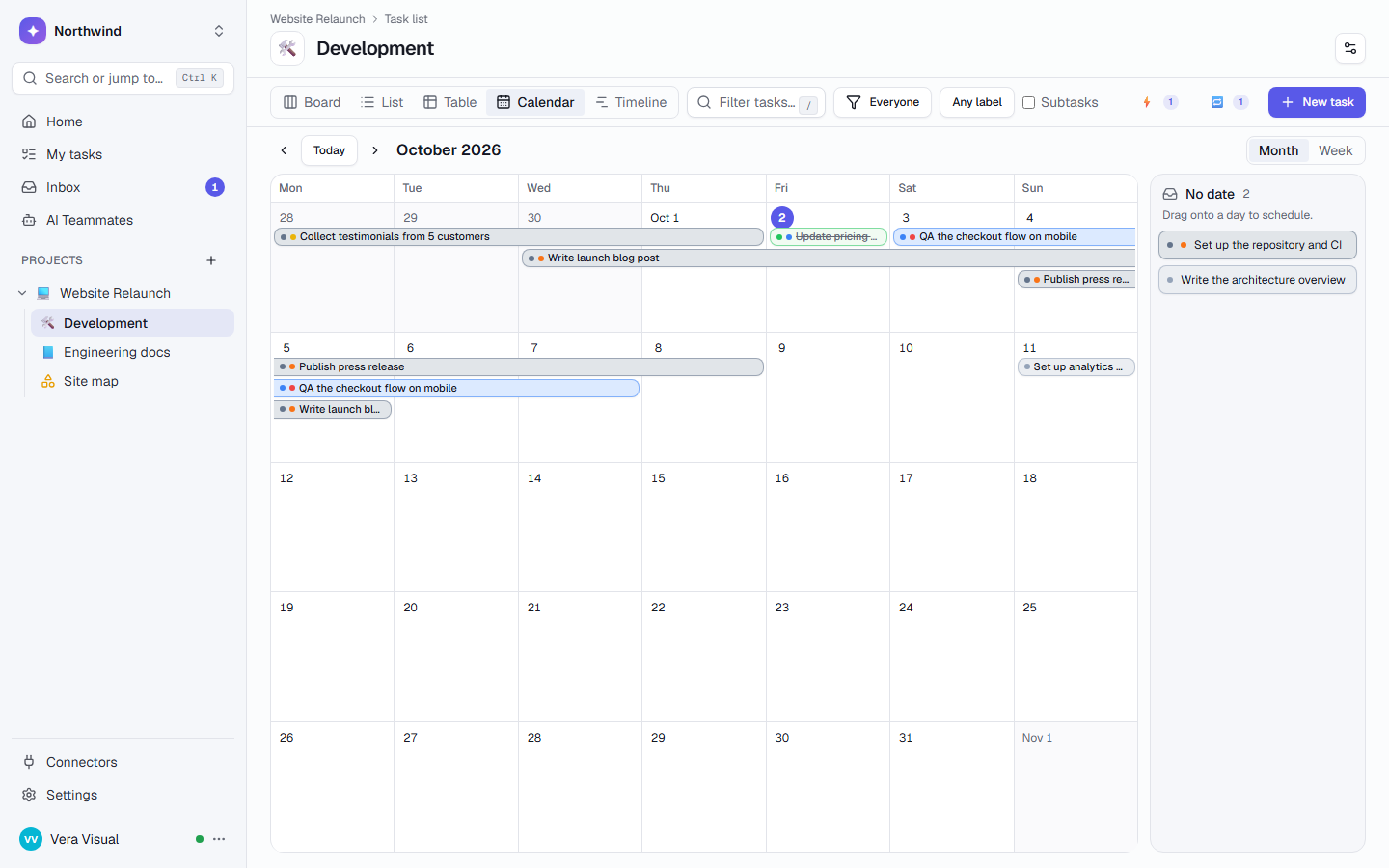Switch to the List view tab
Viewport: 1389px width, 868px height.
pos(382,102)
